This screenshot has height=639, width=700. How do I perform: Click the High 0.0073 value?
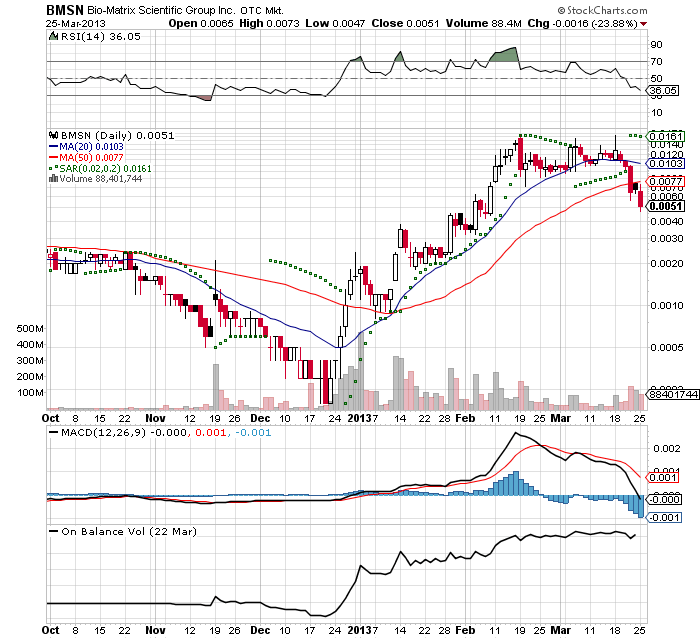[269, 23]
